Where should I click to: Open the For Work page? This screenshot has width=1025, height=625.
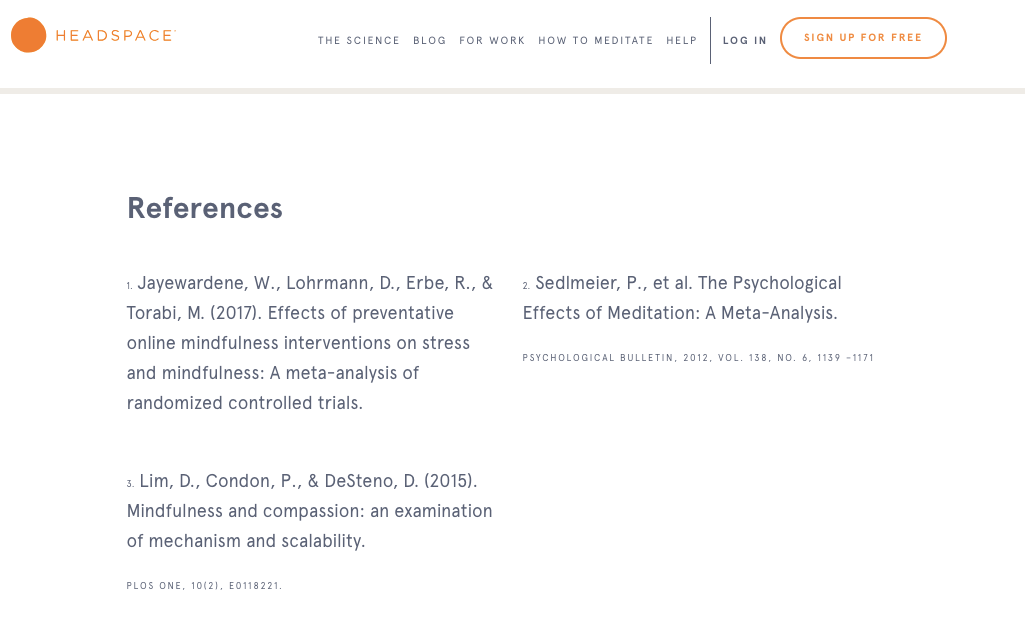(492, 41)
